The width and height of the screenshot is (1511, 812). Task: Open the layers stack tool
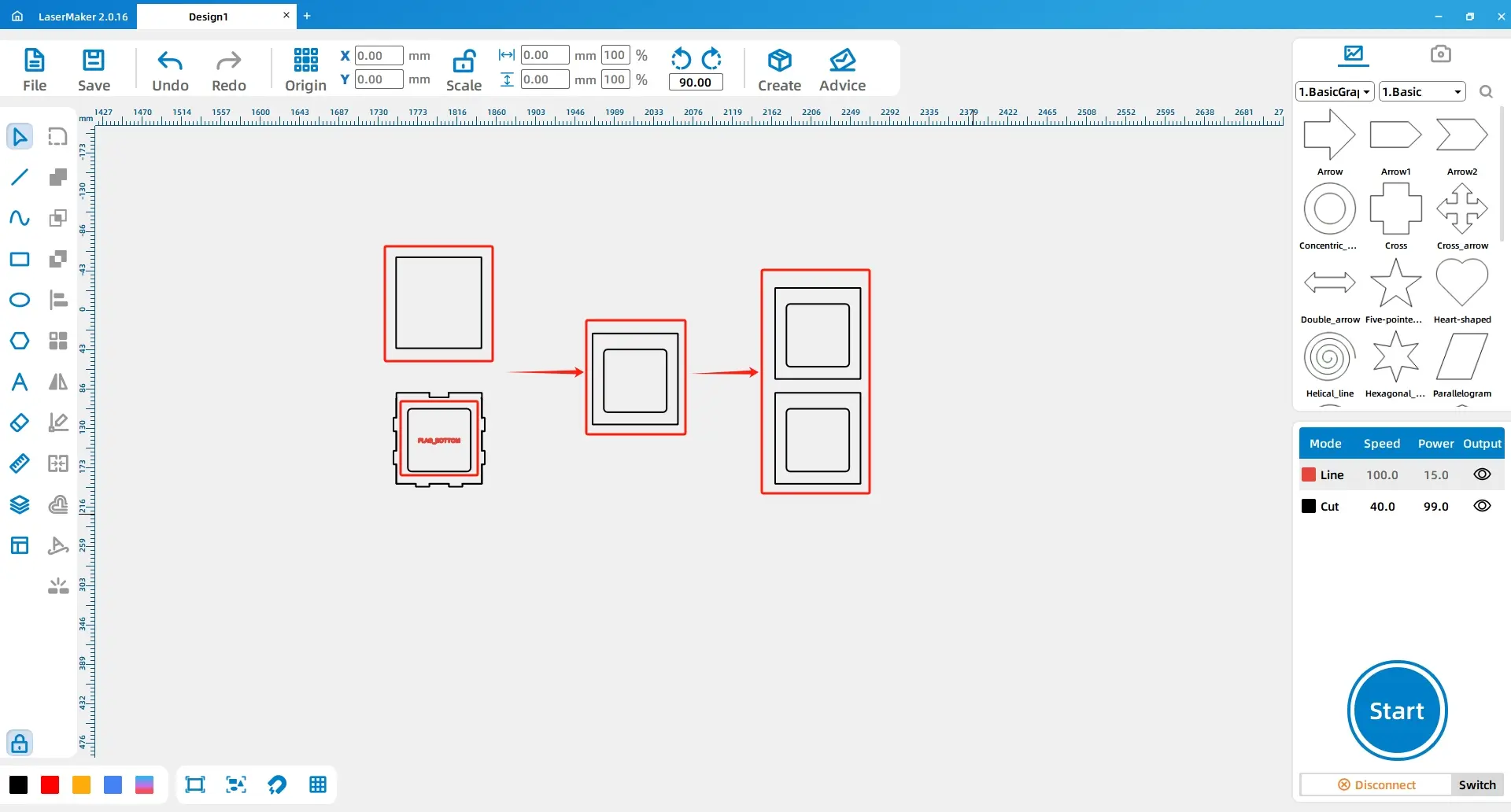[x=20, y=504]
